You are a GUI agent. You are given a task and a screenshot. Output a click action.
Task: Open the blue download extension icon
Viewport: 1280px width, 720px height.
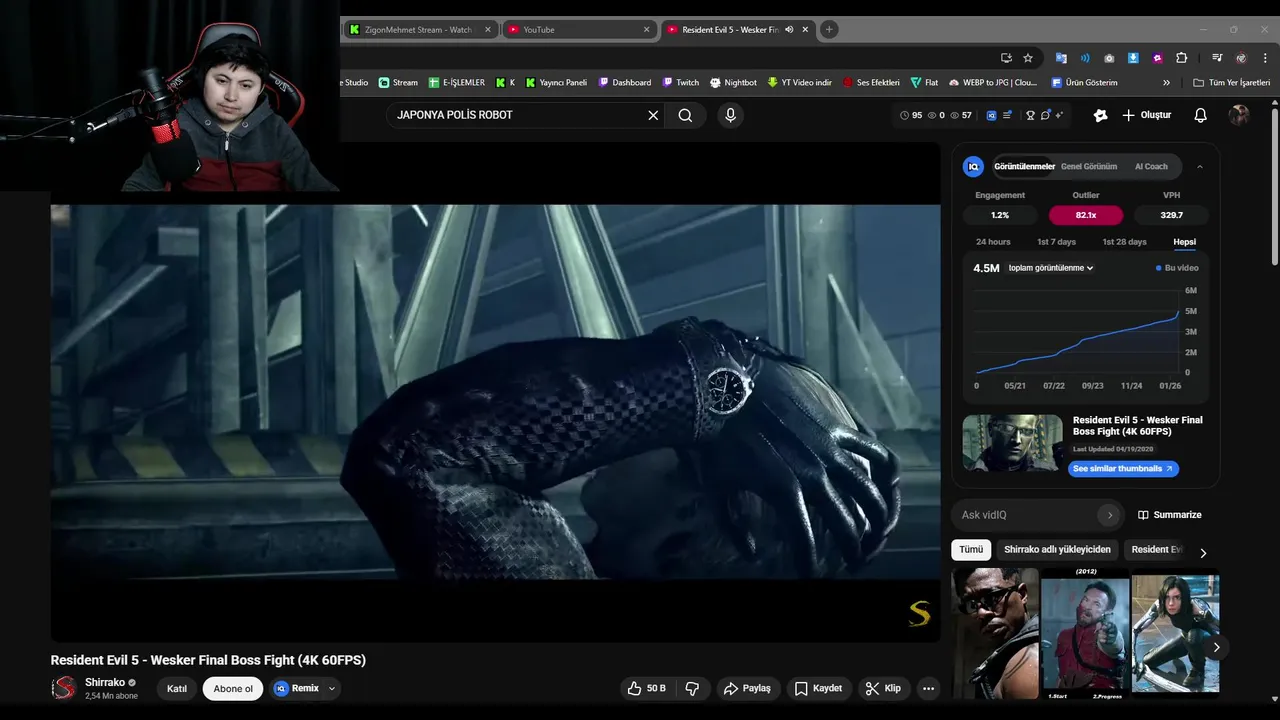[1133, 58]
